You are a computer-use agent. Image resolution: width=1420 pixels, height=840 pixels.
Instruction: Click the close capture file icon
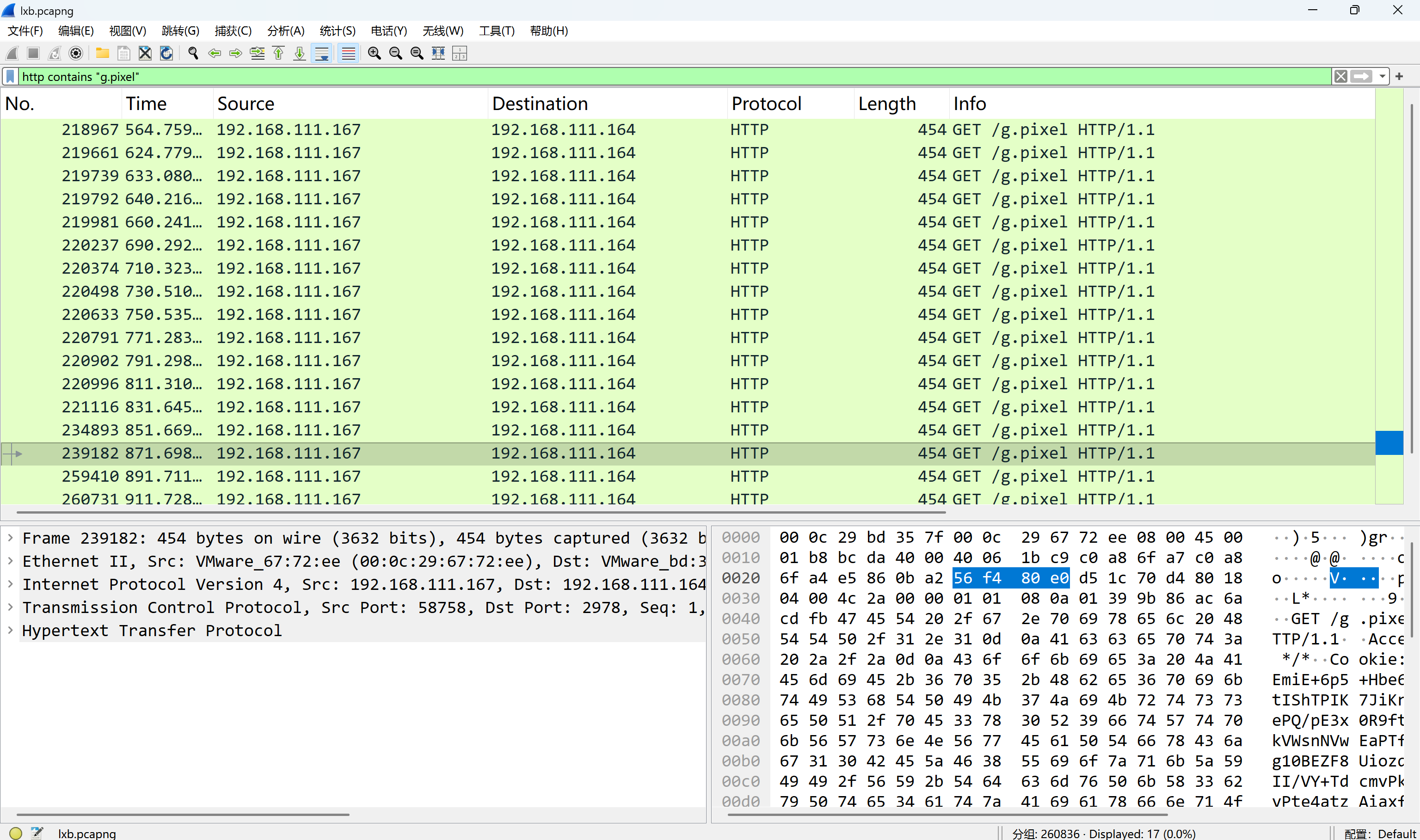coord(145,53)
